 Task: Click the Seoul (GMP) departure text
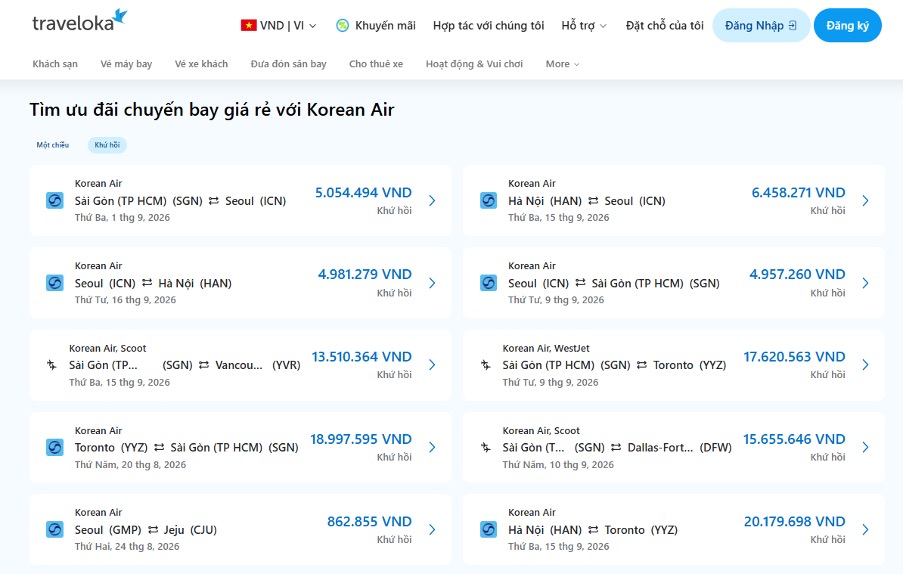(108, 530)
